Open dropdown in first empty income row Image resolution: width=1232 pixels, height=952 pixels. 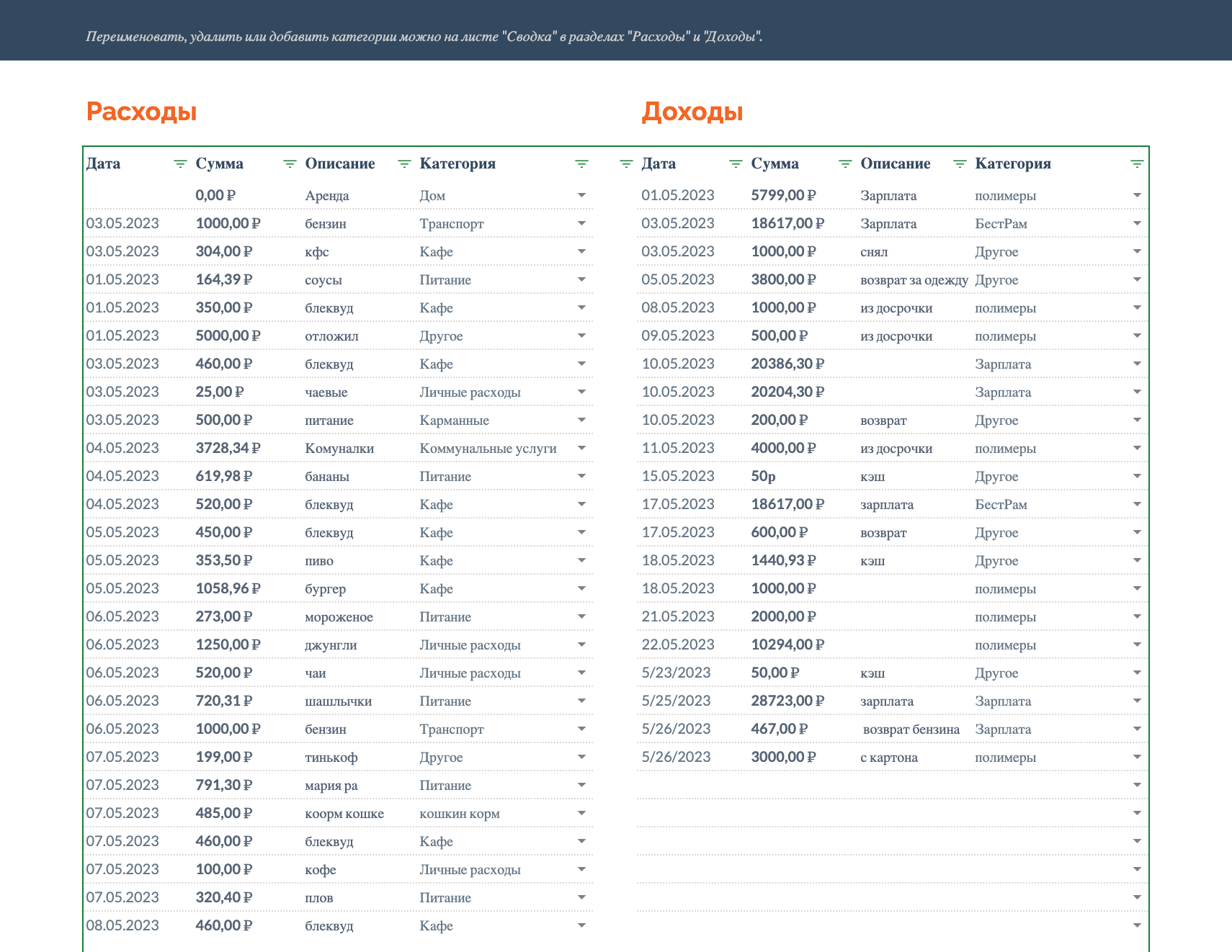coord(1137,785)
